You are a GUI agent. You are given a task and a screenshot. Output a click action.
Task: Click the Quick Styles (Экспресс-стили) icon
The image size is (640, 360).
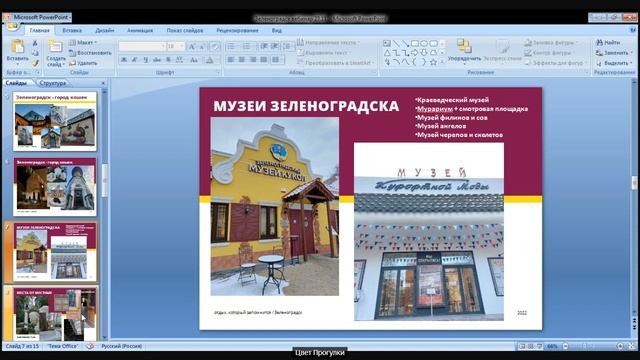(x=502, y=46)
